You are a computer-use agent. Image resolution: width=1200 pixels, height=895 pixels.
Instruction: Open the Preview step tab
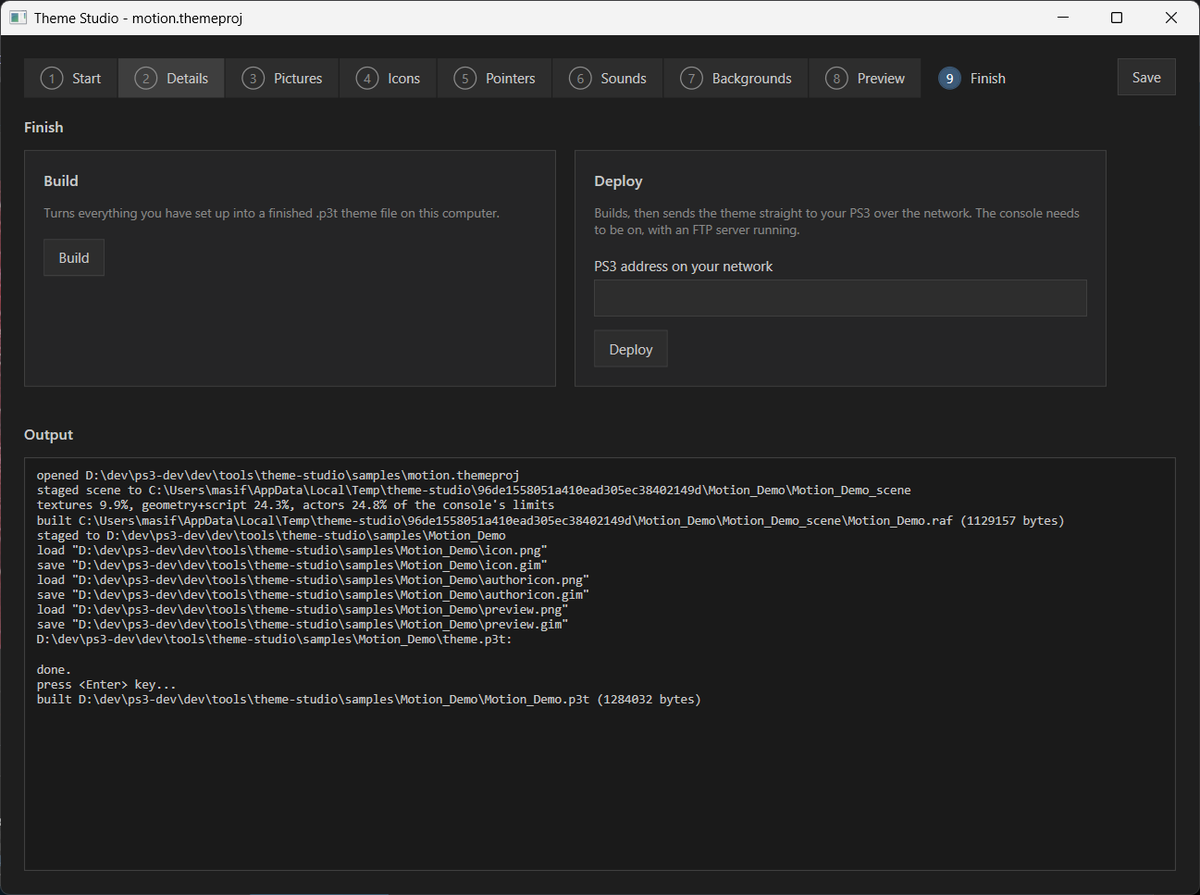coord(865,78)
